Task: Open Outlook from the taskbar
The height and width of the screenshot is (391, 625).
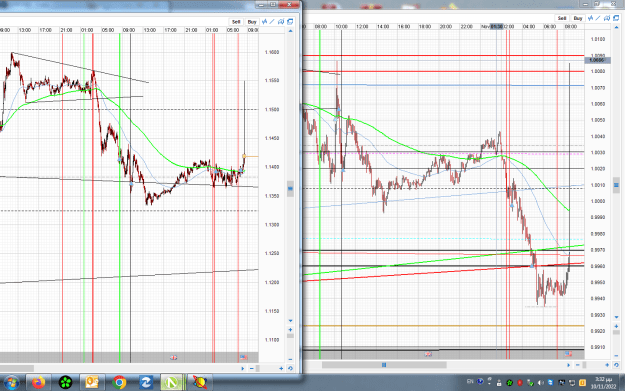Action: [x=92, y=383]
